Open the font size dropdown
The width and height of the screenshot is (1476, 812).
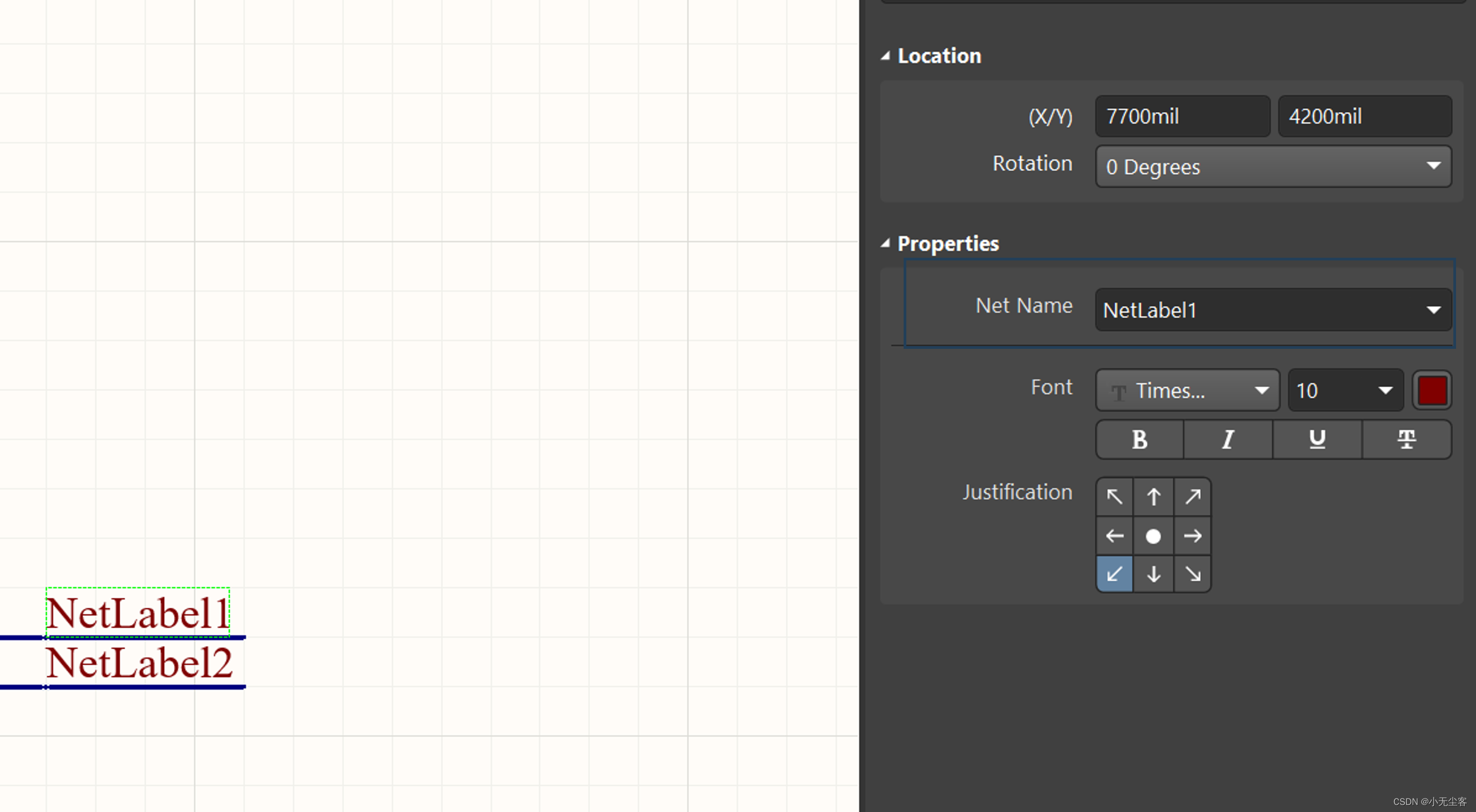tap(1385, 390)
